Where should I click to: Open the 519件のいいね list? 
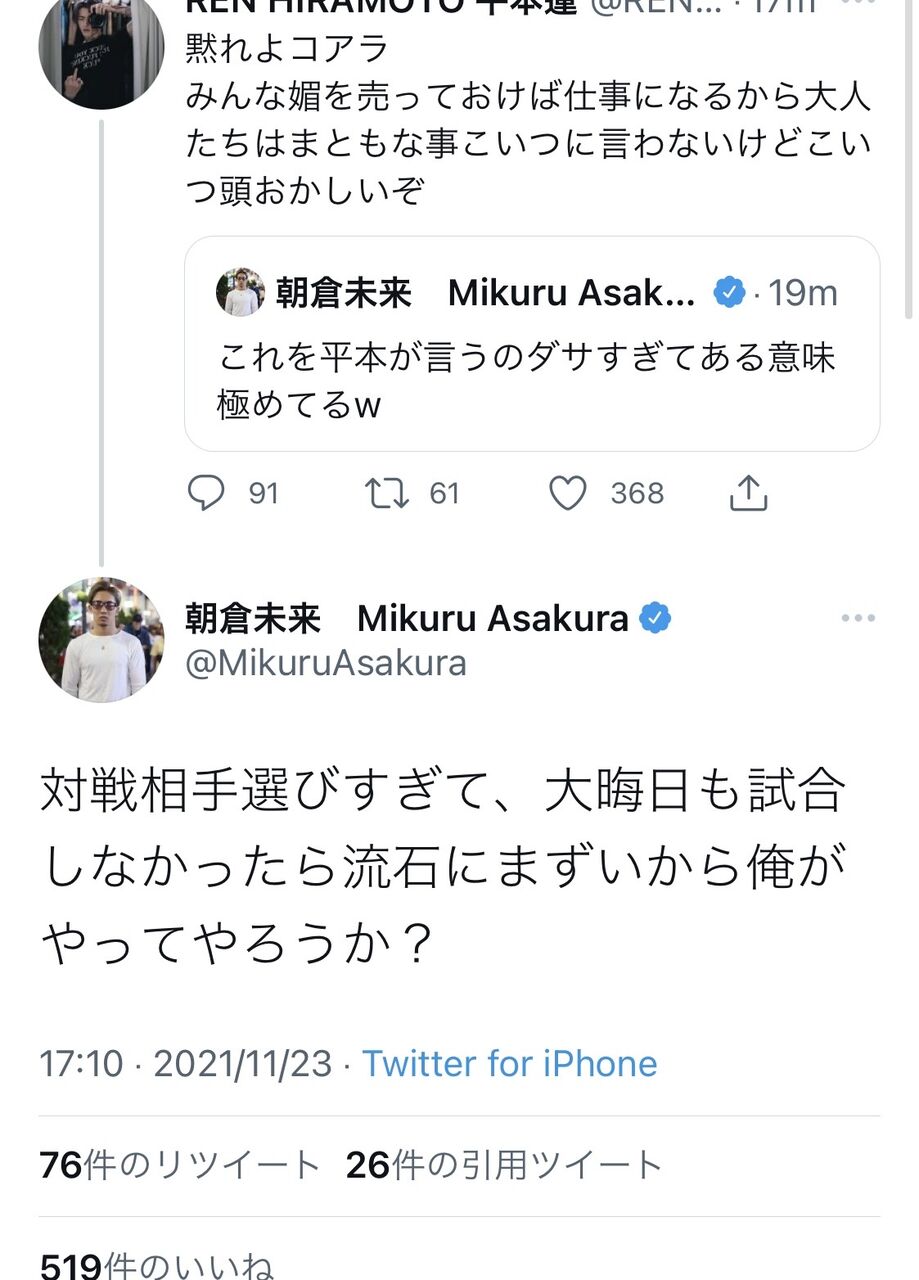coord(156,1265)
